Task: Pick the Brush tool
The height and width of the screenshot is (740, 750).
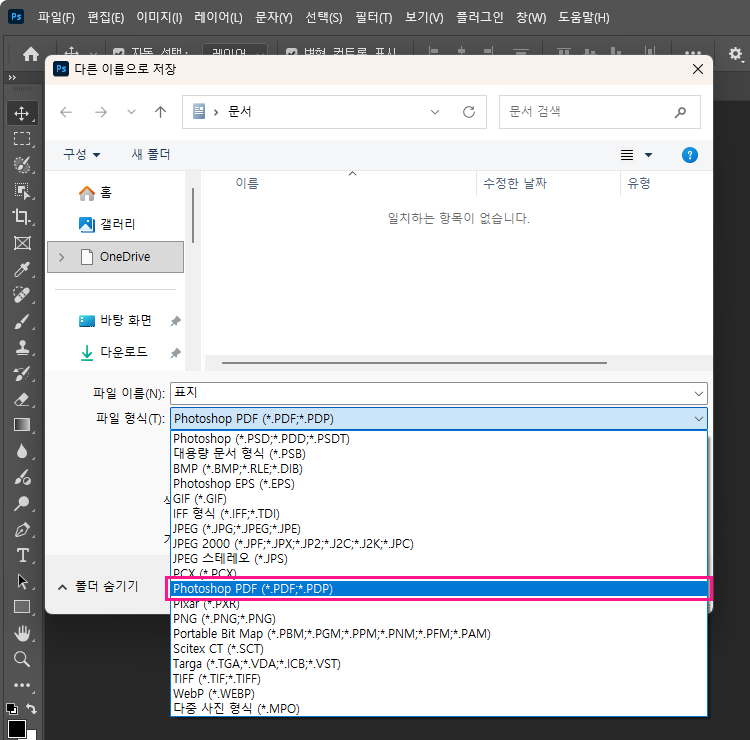Action: 22,321
